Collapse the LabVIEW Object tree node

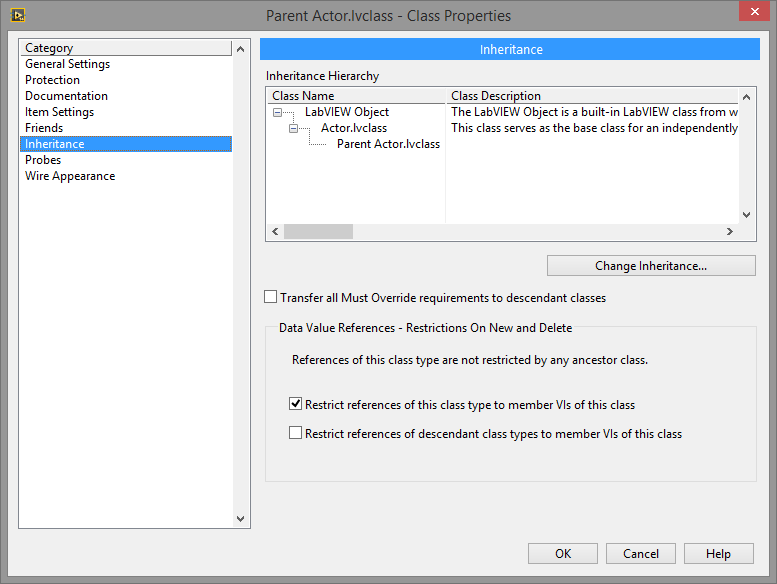click(278, 112)
